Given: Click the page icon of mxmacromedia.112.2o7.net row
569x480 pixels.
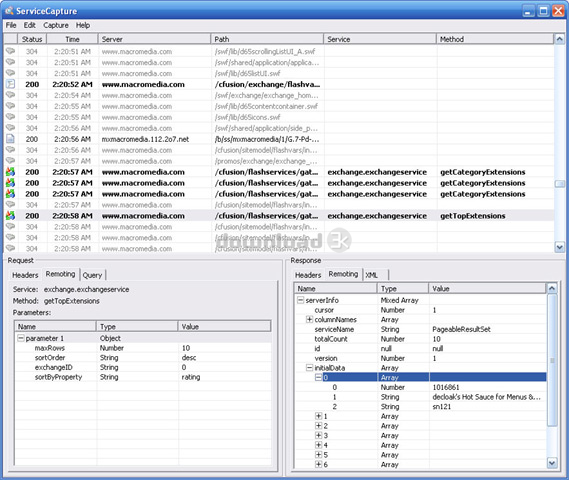Looking at the screenshot, I should click(x=11, y=139).
